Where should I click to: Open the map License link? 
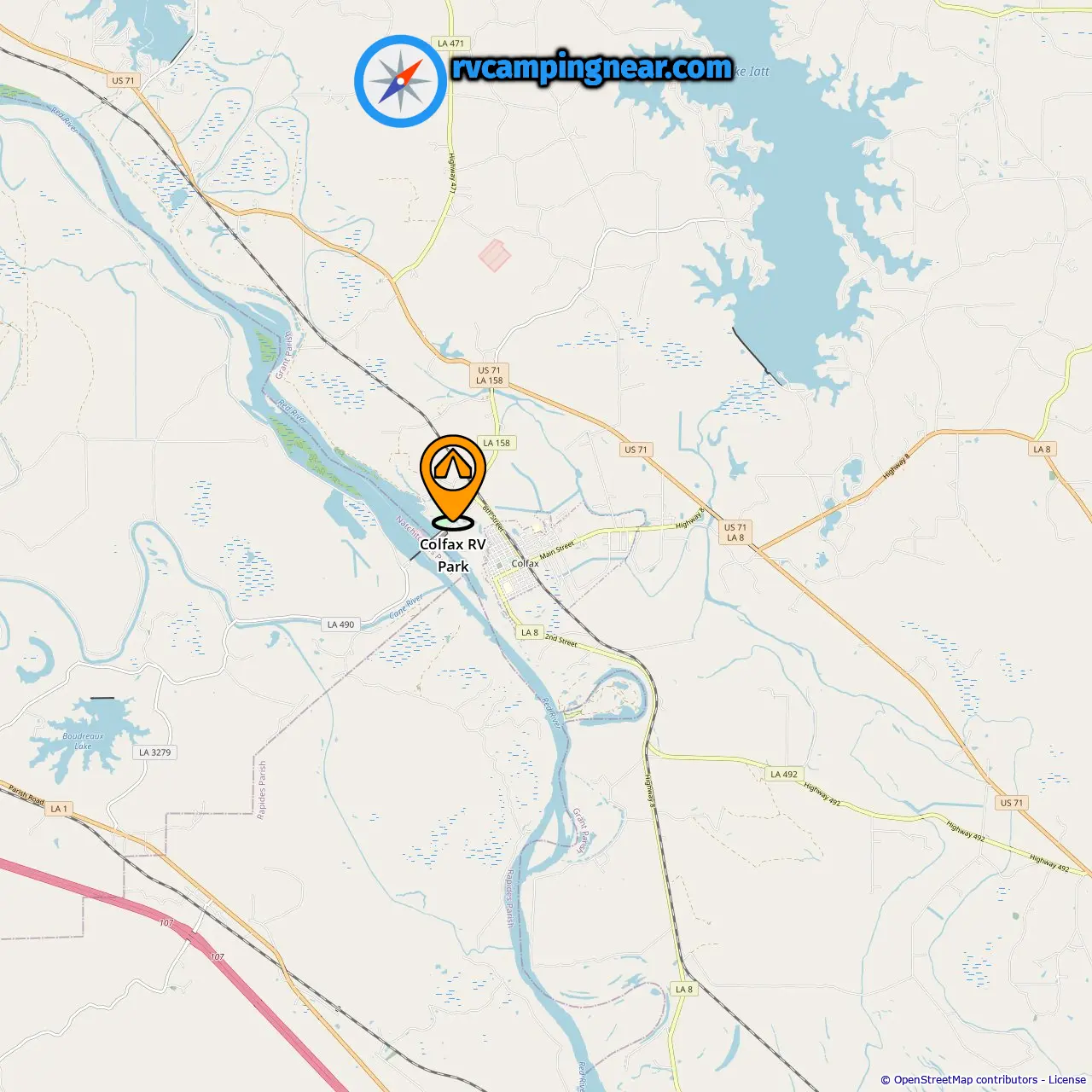pos(1067,1079)
